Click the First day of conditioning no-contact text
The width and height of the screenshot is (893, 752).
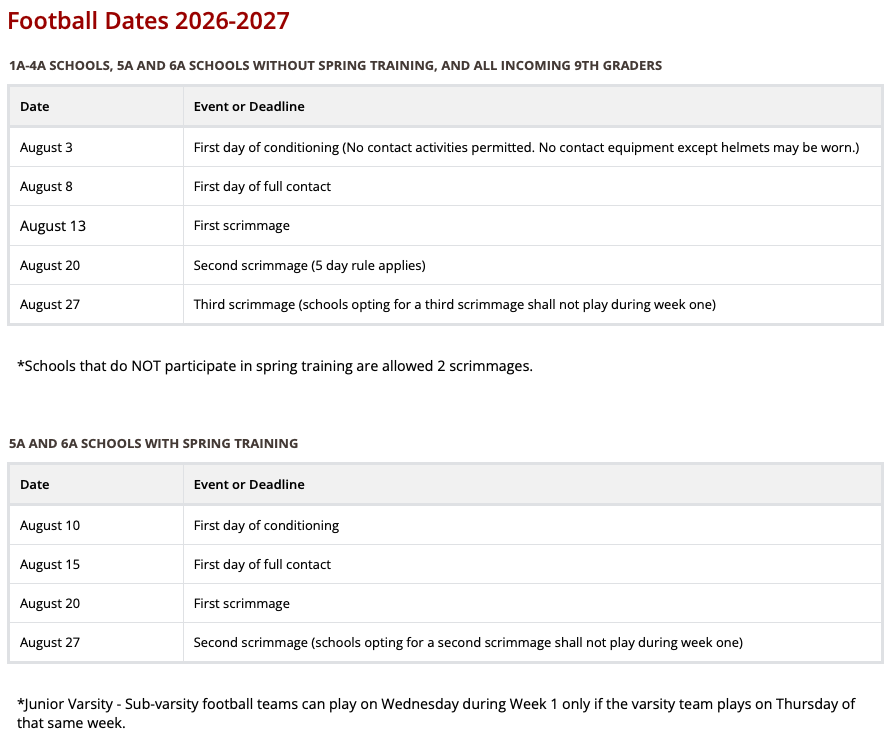tap(526, 148)
